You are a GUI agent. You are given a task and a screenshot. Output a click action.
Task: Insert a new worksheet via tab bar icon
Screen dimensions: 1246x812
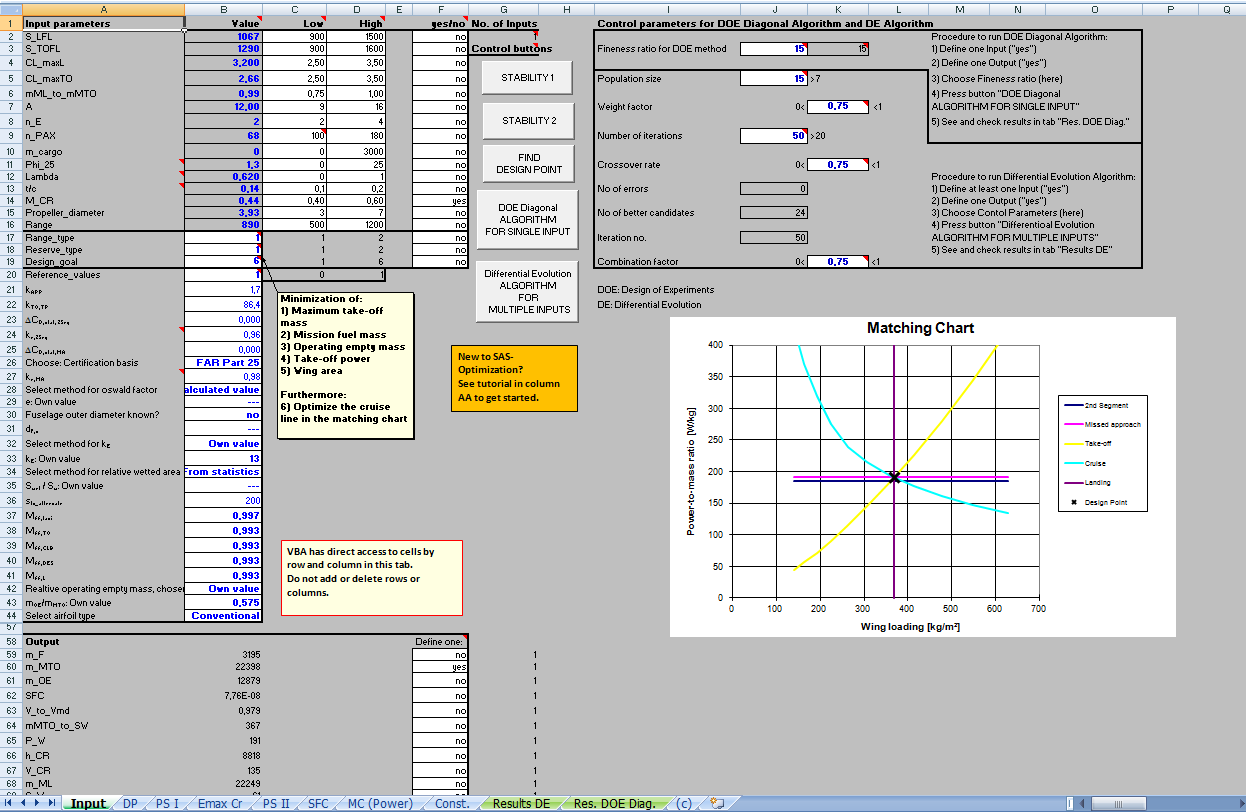pyautogui.click(x=716, y=803)
